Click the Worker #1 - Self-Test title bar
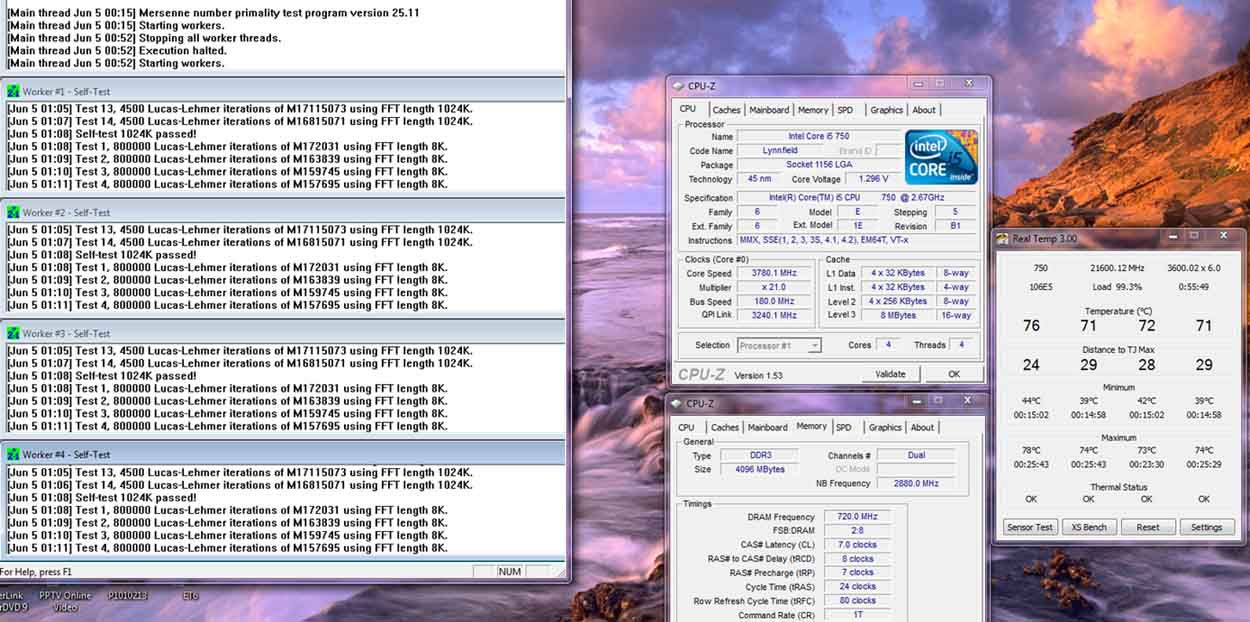 click(283, 92)
